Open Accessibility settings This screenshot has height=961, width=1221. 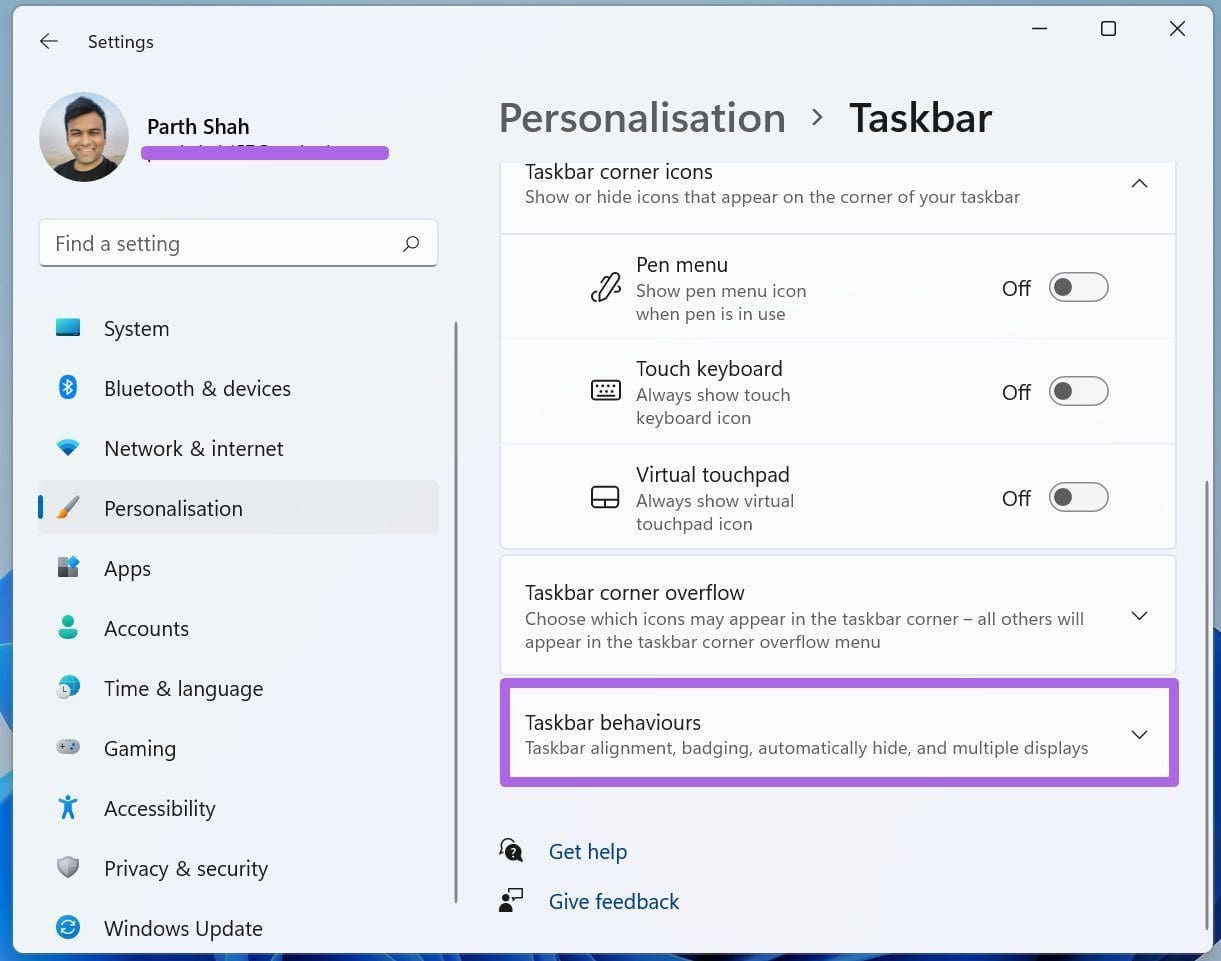pyautogui.click(x=238, y=808)
